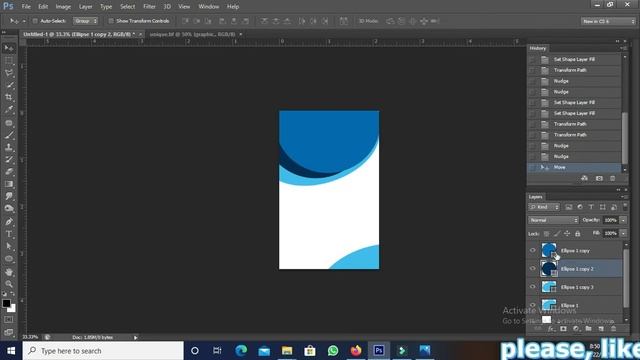Select the Hand tool
640x360 pixels.
(9, 272)
